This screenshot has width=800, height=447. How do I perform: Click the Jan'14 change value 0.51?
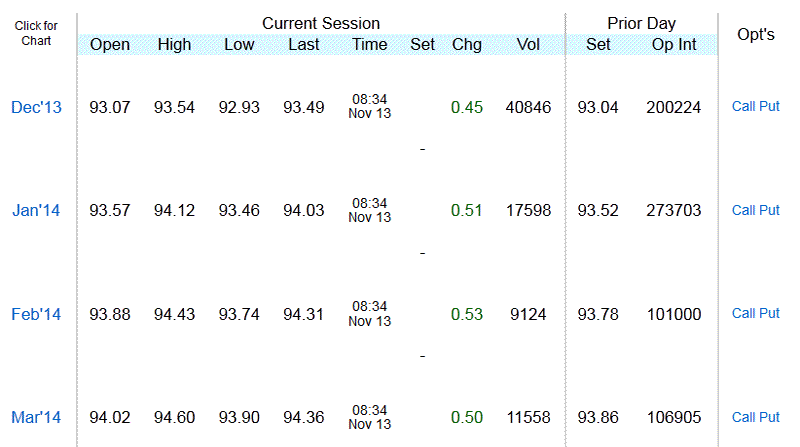pos(466,211)
